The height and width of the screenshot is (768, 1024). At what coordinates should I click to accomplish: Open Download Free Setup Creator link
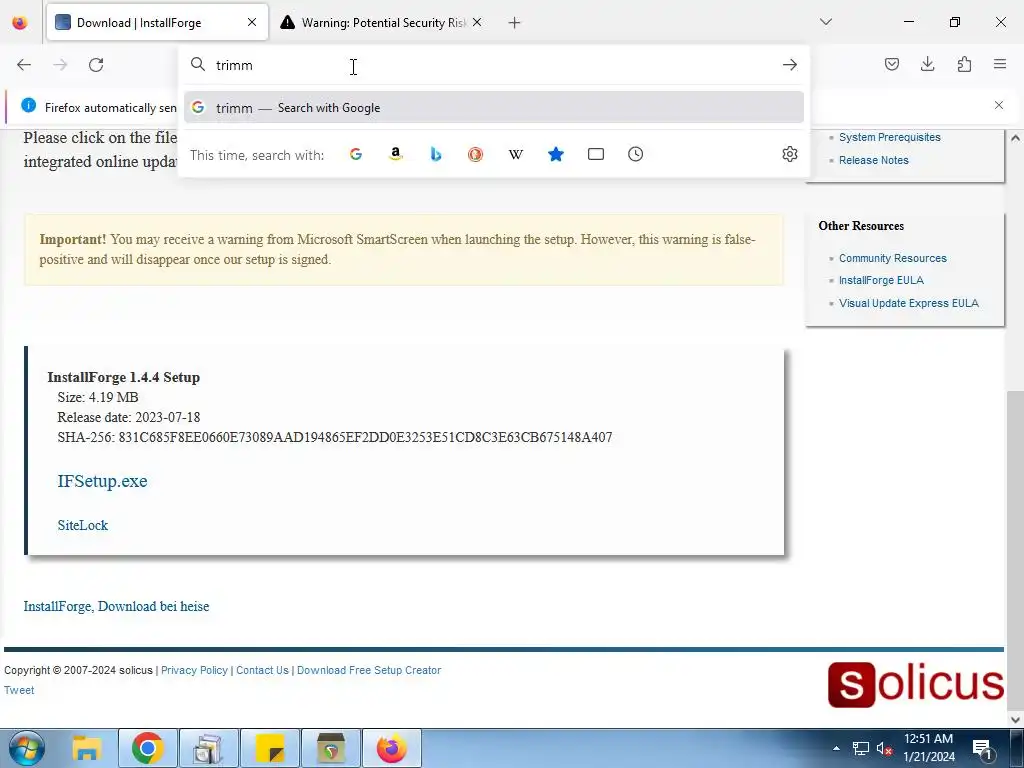369,670
